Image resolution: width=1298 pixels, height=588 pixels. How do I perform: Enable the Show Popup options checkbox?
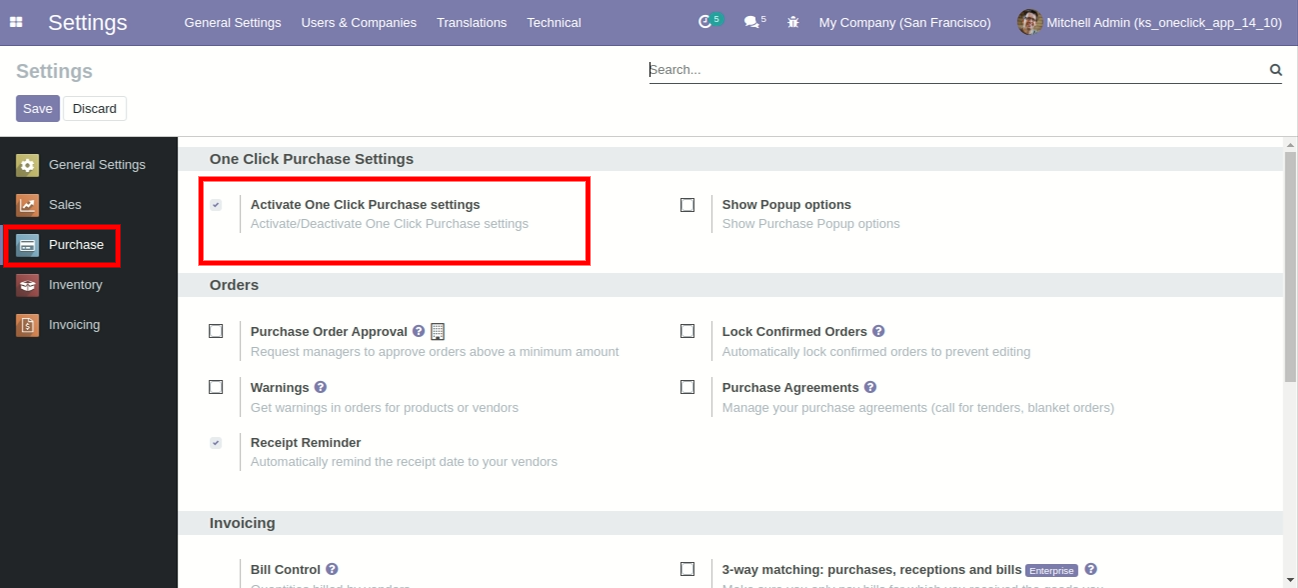687,204
